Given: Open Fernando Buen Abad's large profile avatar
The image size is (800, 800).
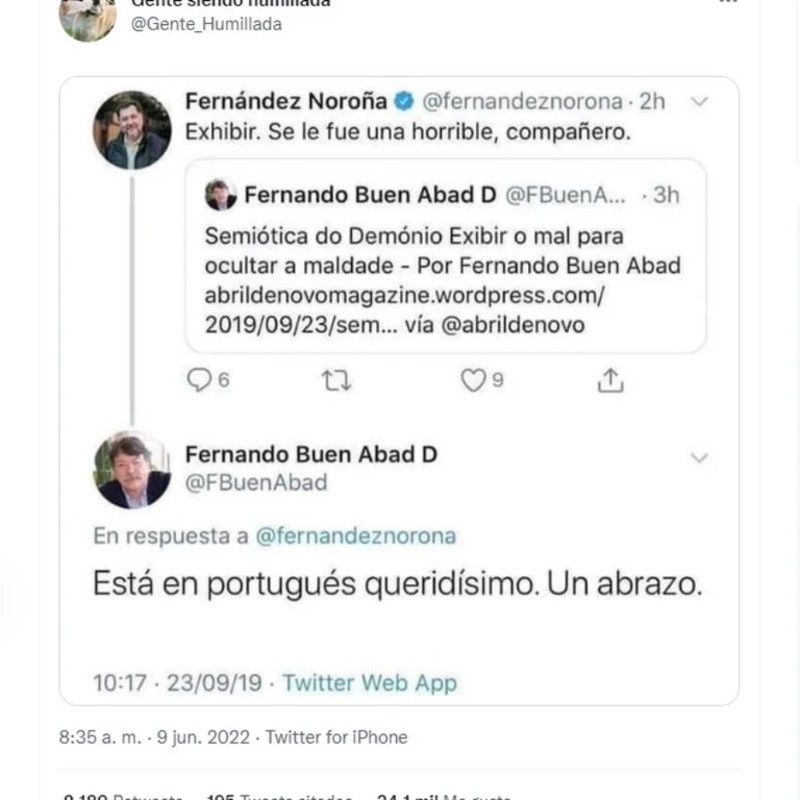Looking at the screenshot, I should coord(132,470).
